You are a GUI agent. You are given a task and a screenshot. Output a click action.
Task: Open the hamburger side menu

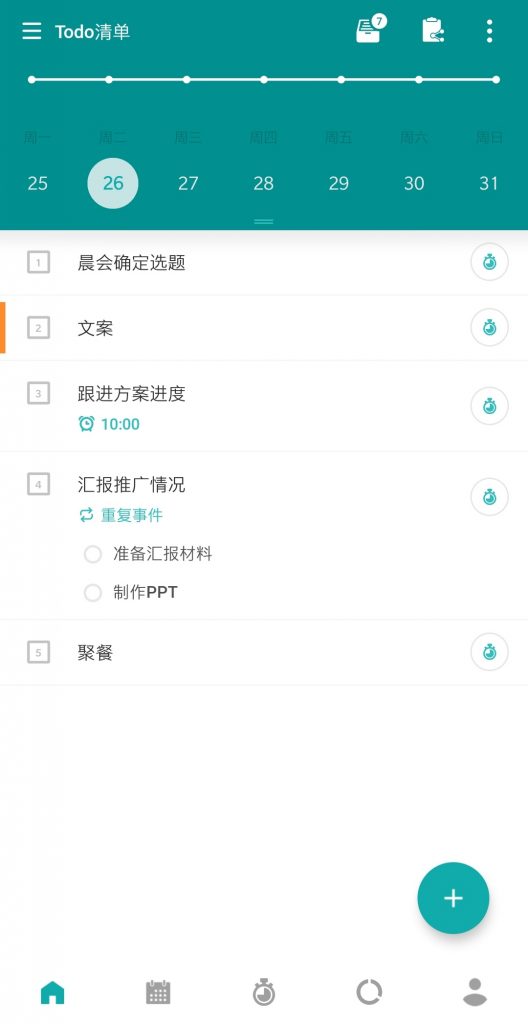tap(31, 31)
